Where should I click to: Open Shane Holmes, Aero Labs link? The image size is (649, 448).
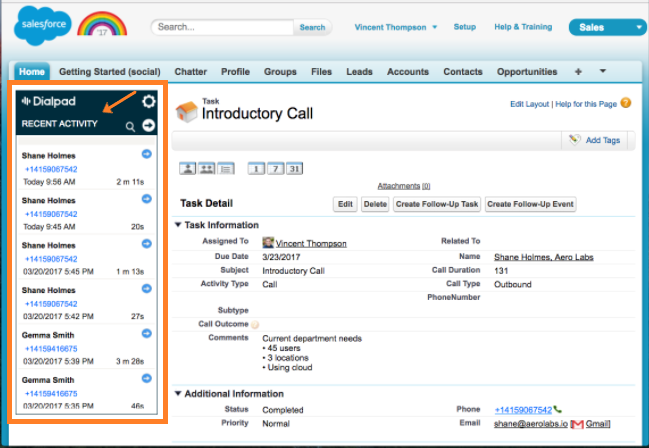[543, 257]
